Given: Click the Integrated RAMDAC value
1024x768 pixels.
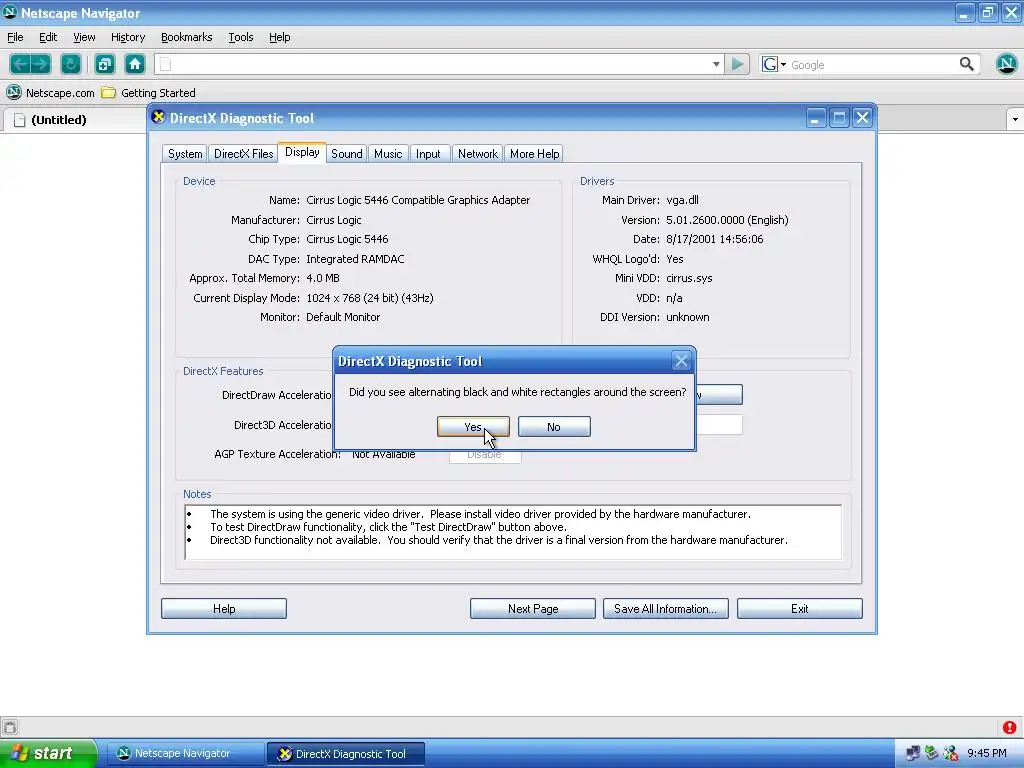Looking at the screenshot, I should click(355, 259).
